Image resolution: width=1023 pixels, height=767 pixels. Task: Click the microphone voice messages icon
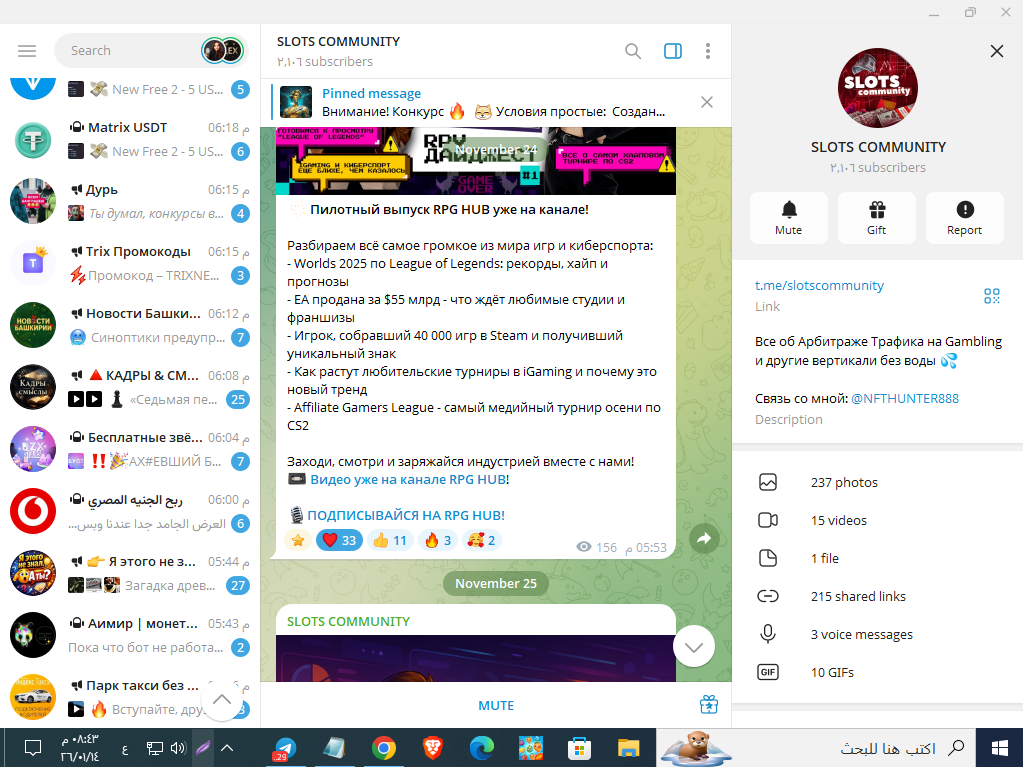coord(768,634)
